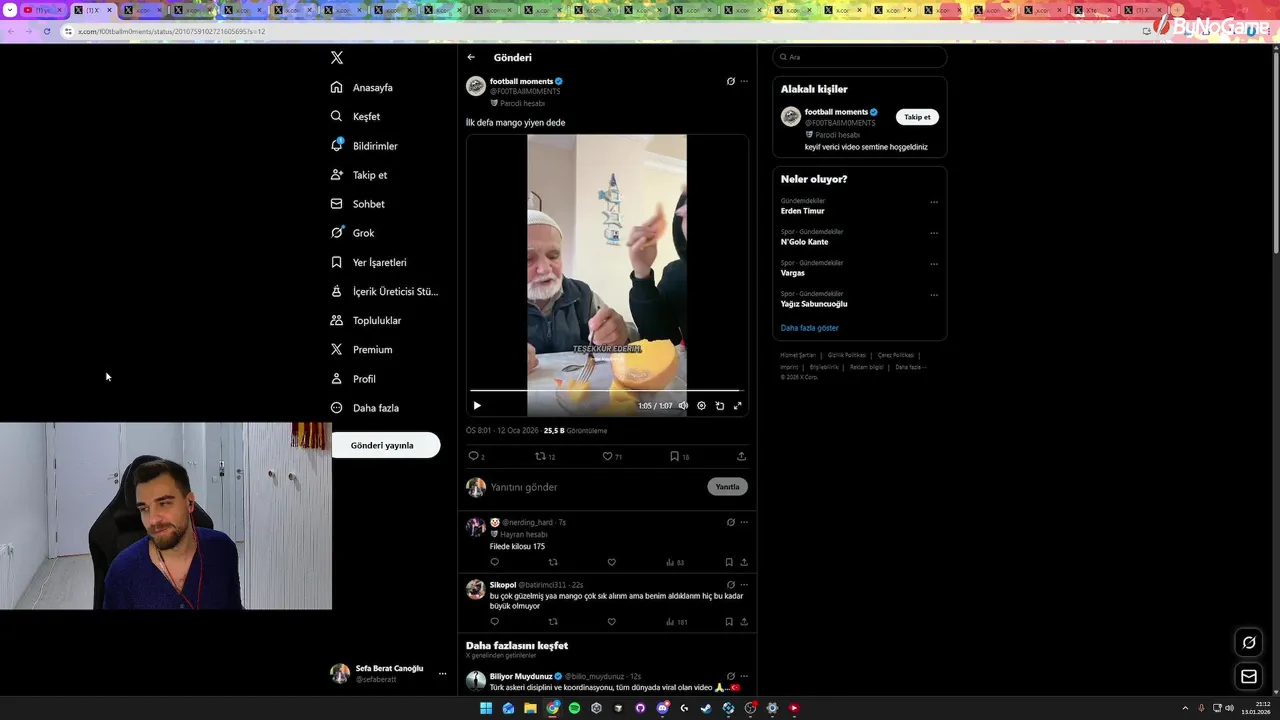1280x720 pixels.
Task: Click the Yanıtla button
Action: pos(727,487)
